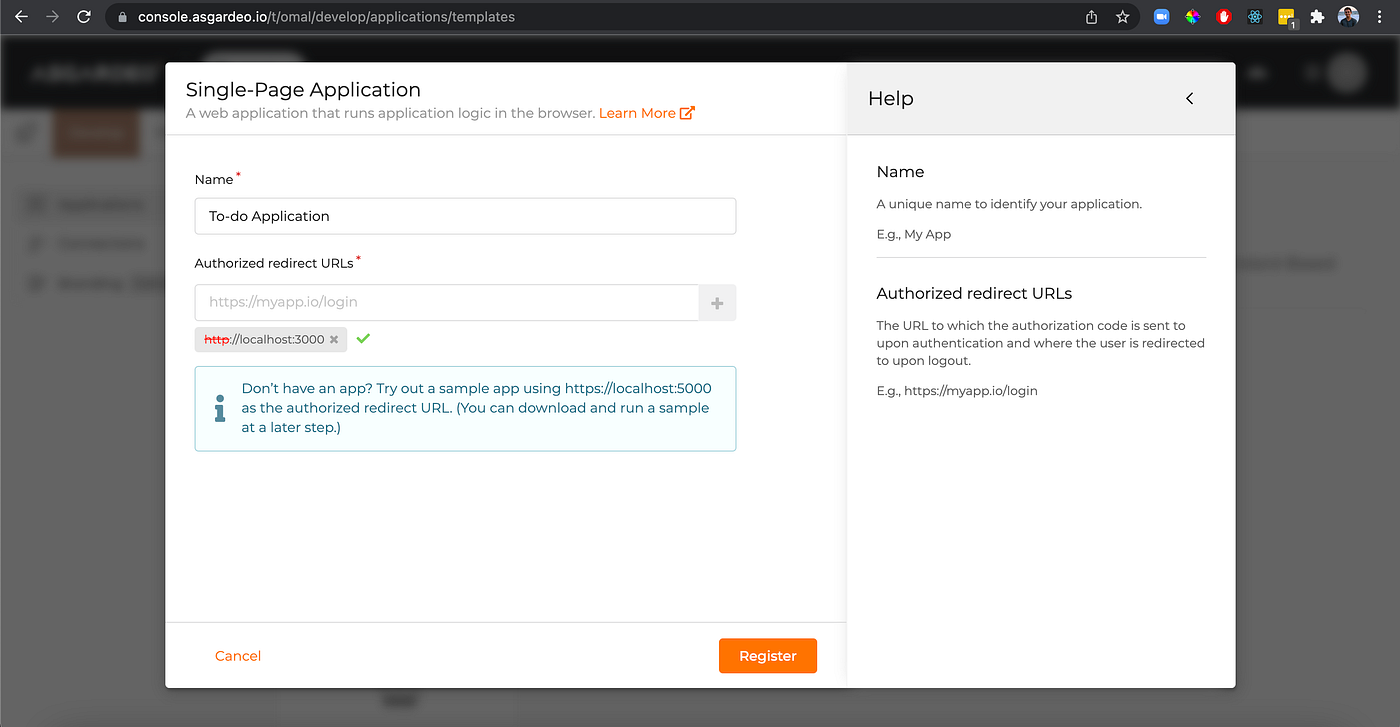1400x727 pixels.
Task: Click the ColorZilla color picker extension icon
Action: point(1192,16)
